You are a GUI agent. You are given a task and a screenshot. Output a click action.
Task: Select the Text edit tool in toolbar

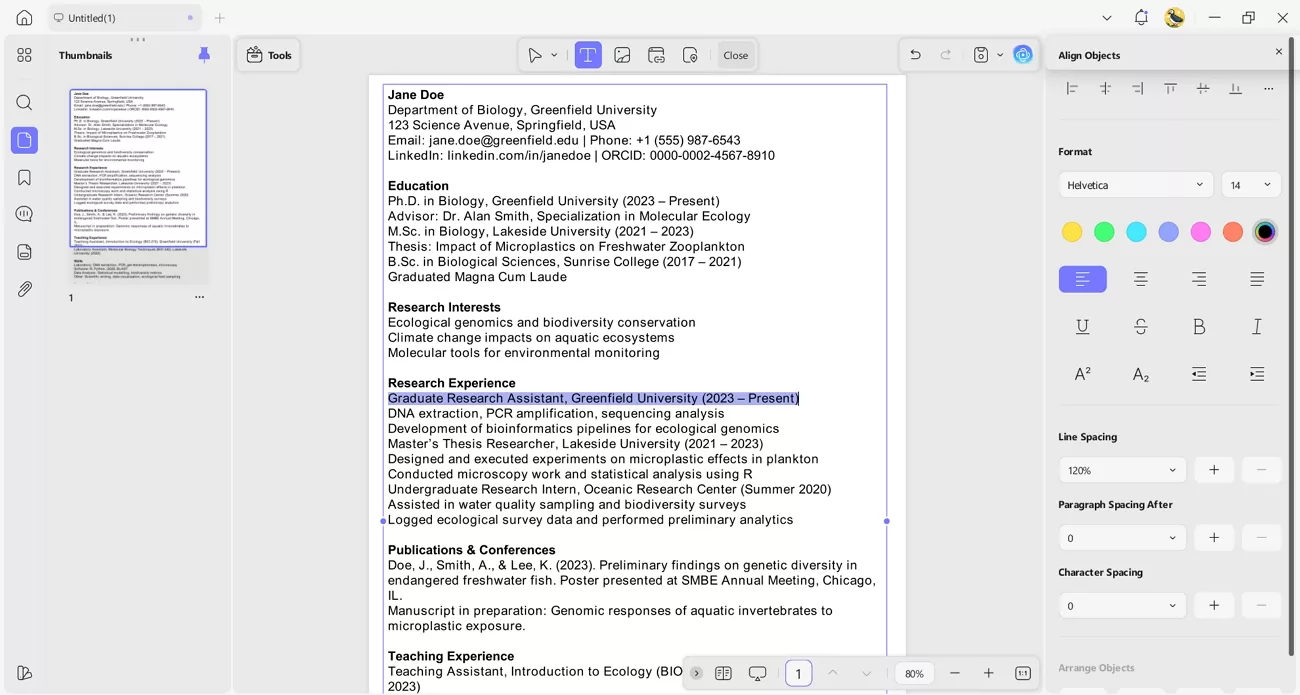tap(588, 55)
